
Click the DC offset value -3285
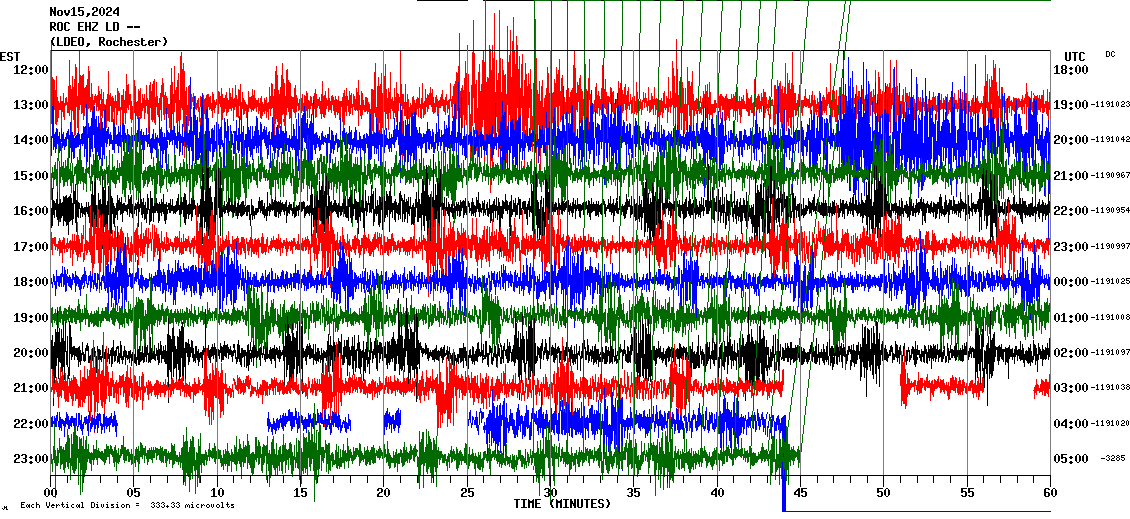pyautogui.click(x=1114, y=459)
